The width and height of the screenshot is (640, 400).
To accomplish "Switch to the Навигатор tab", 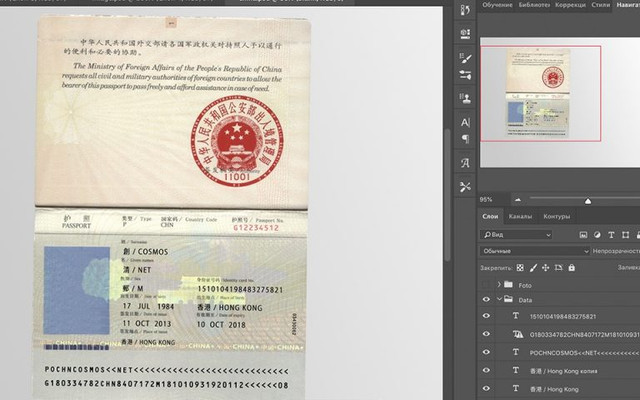I will [628, 5].
